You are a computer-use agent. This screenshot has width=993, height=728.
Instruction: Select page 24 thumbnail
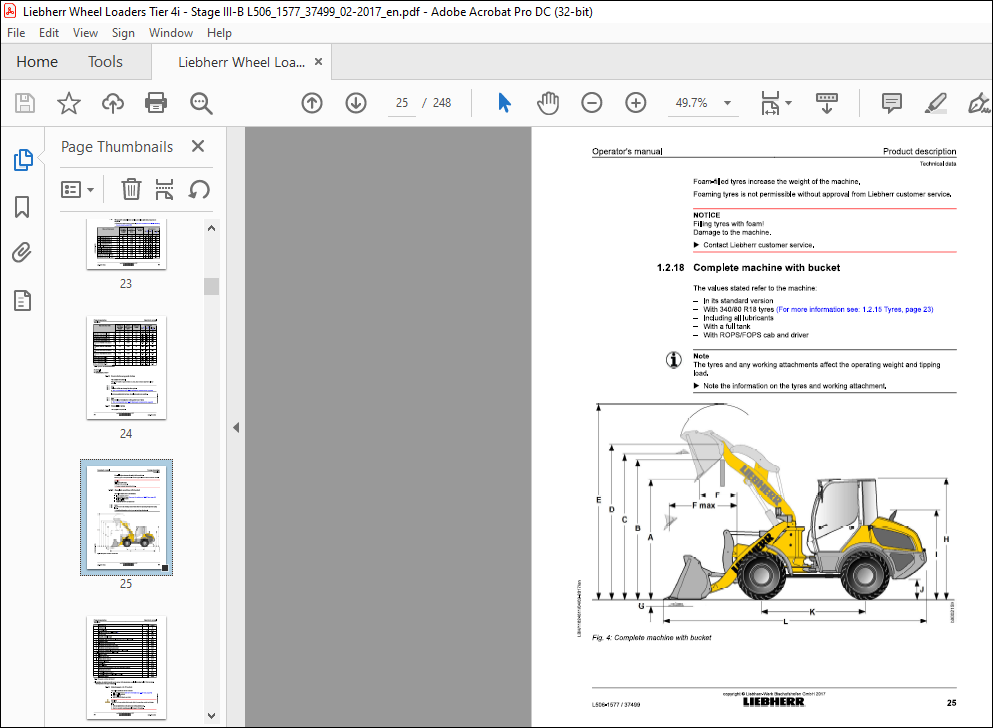126,368
